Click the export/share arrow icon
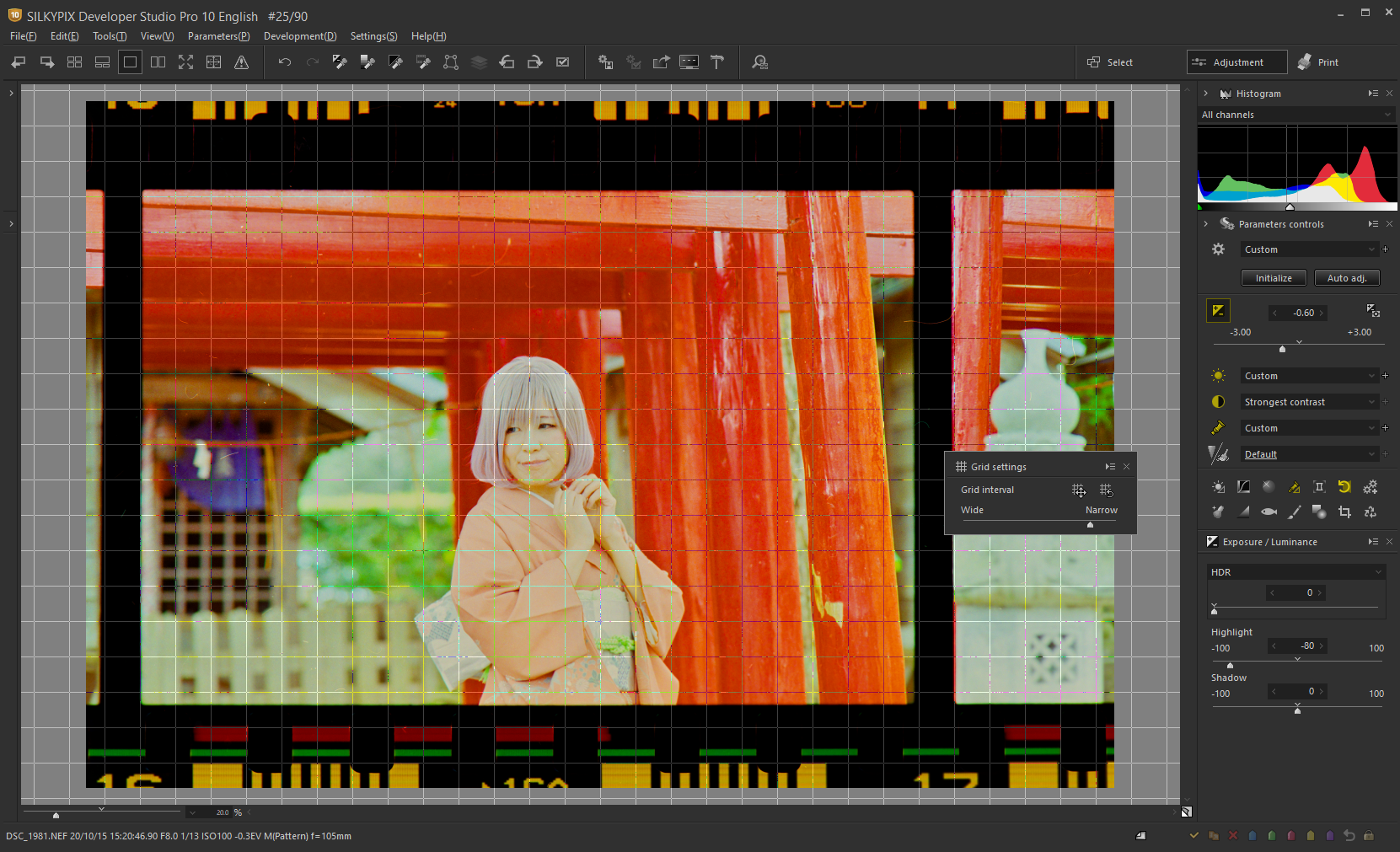This screenshot has height=852, width=1400. point(662,62)
